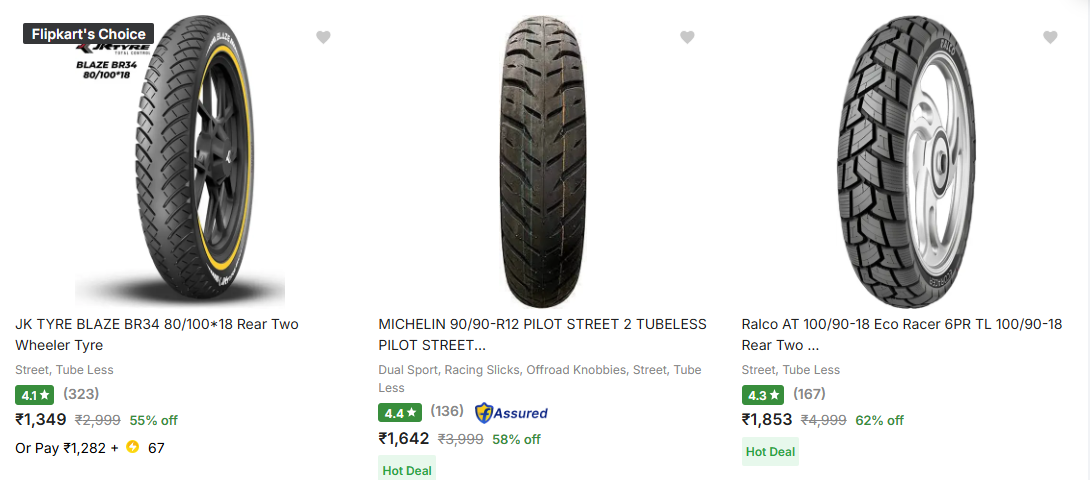
Task: Click the SuperCoin icon beside 67
Action: (132, 447)
